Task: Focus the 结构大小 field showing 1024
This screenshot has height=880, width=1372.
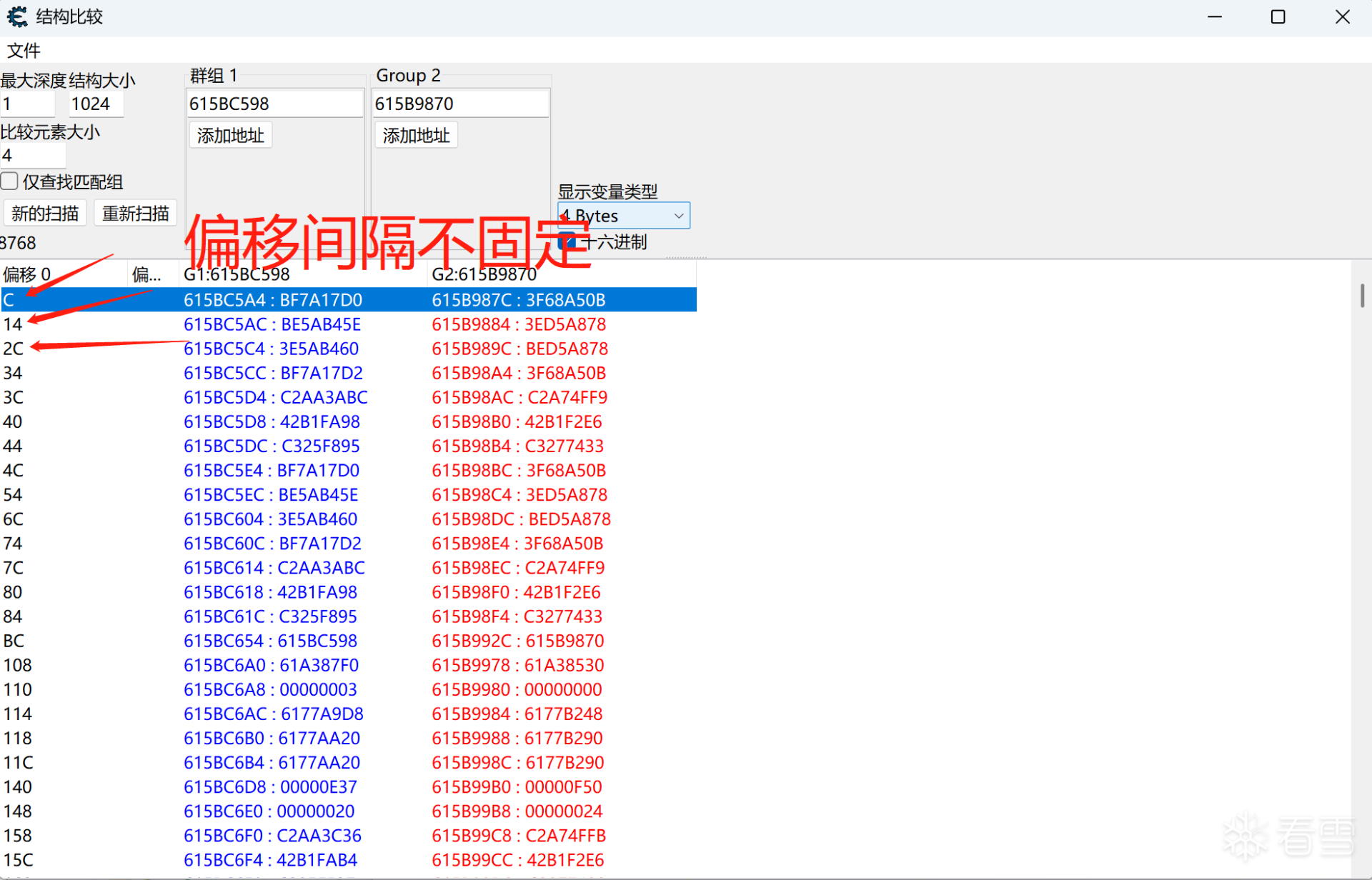Action: (x=96, y=104)
